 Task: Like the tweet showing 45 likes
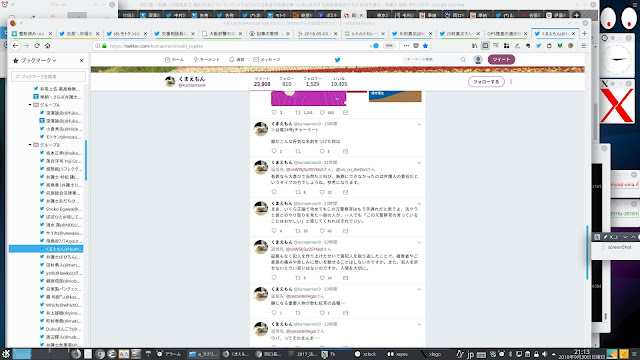click(322, 231)
